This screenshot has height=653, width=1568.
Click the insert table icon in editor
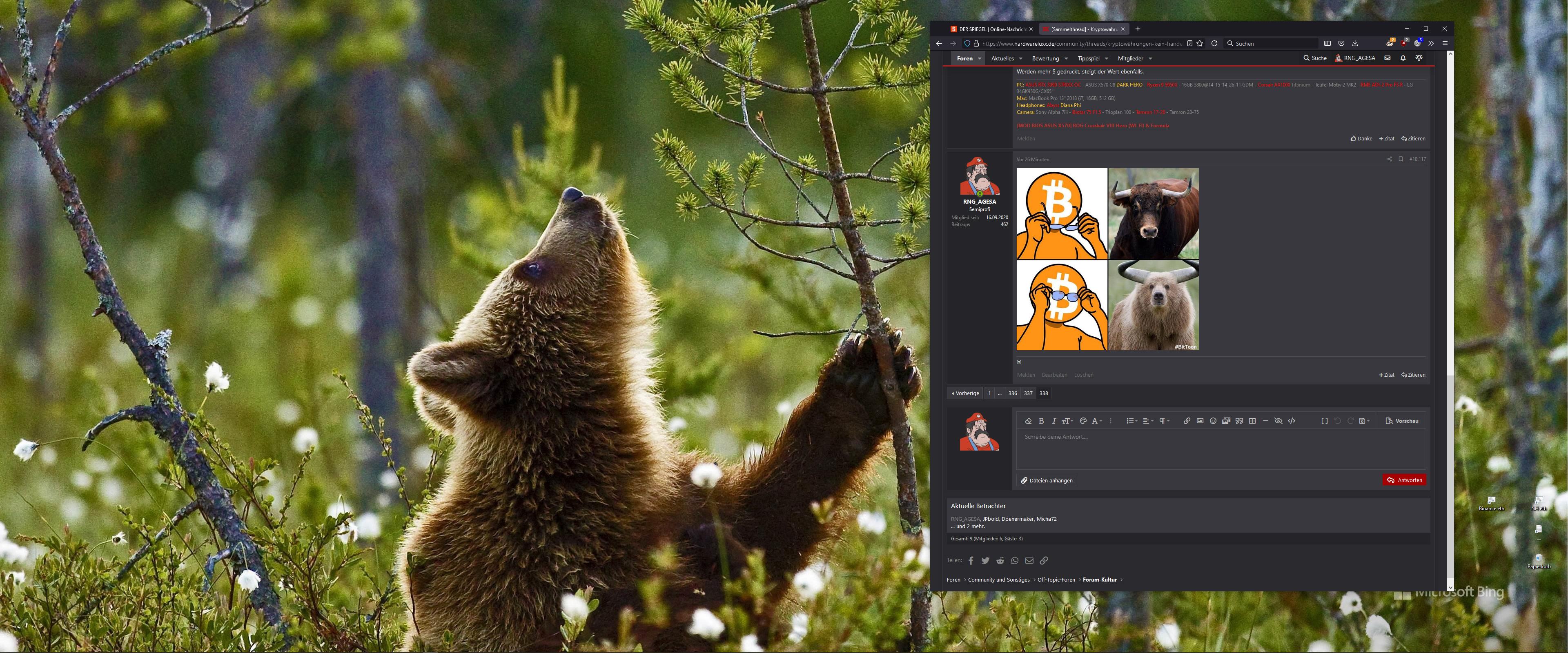click(x=1252, y=420)
